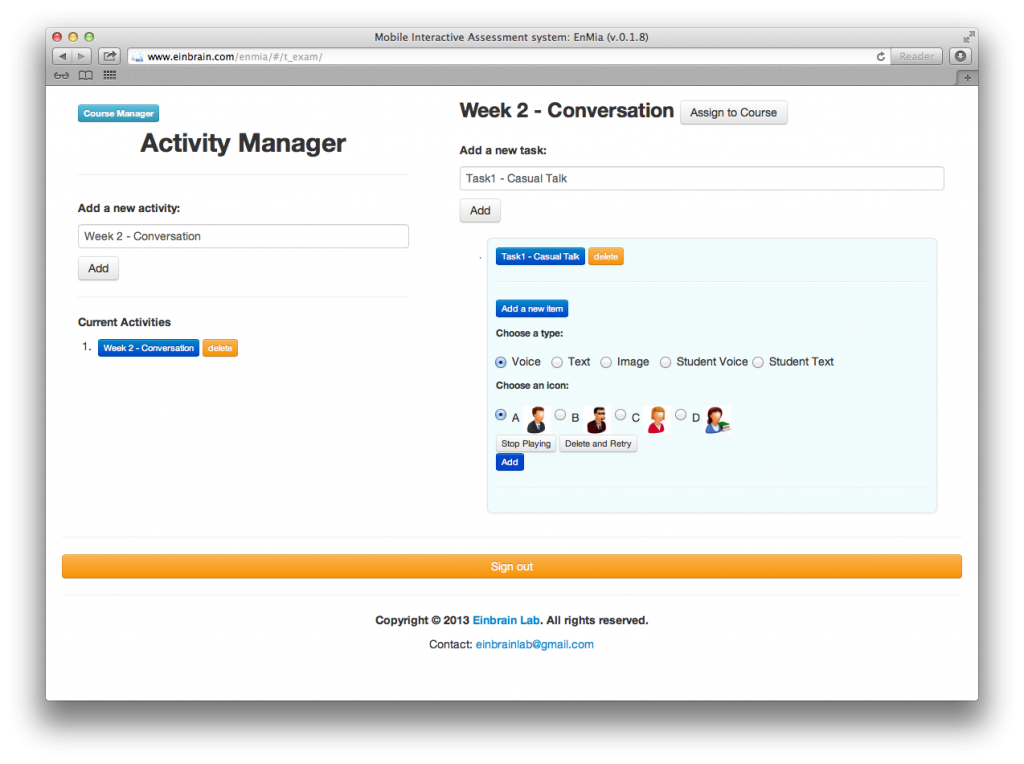Select icon radio button B

point(560,415)
